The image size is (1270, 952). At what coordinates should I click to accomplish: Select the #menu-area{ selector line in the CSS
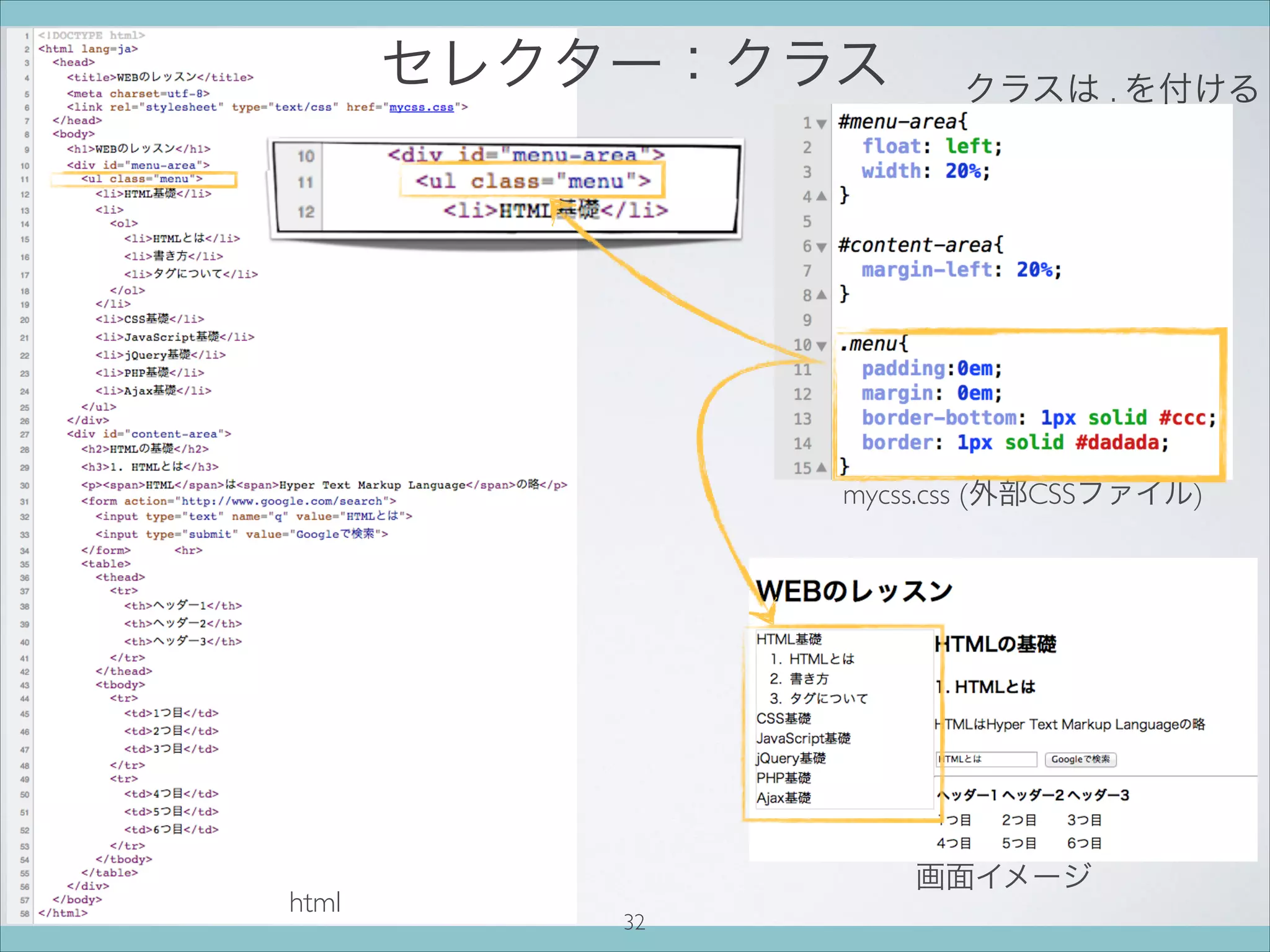point(902,121)
